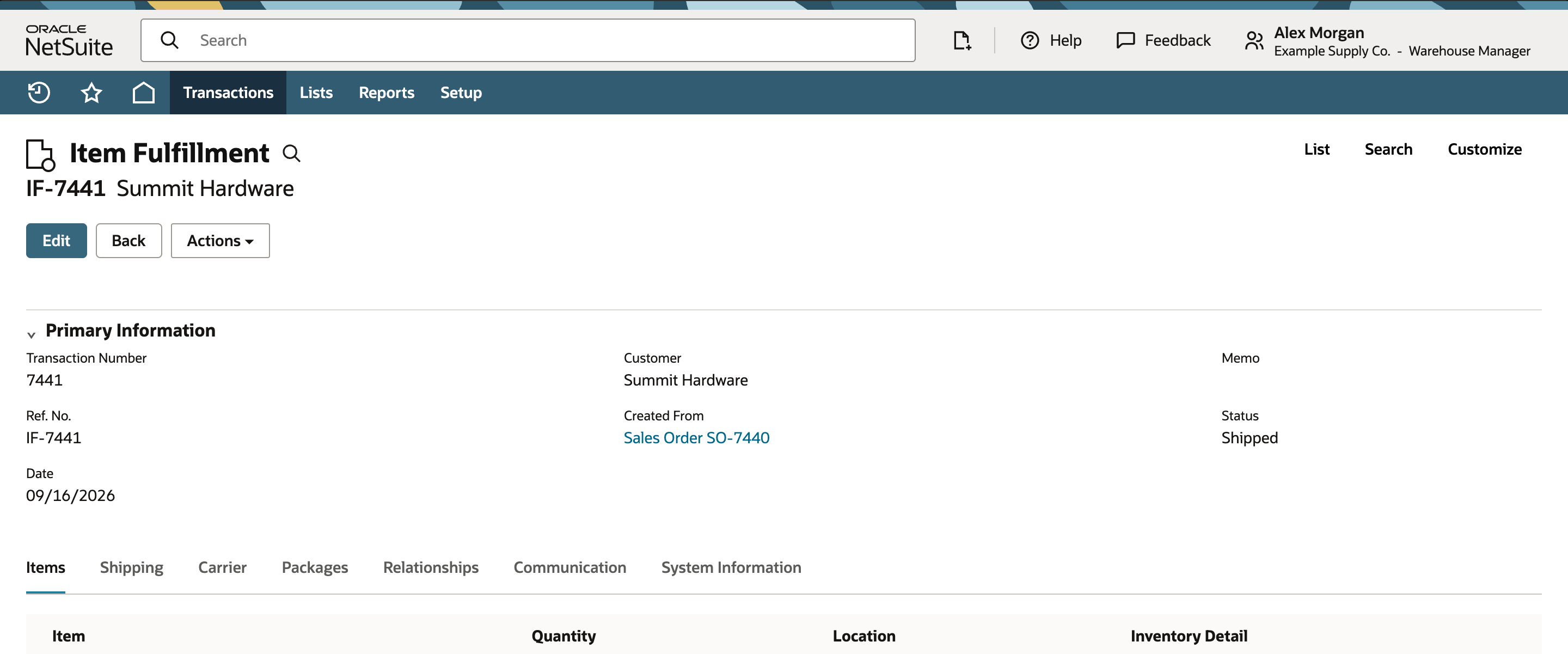Collapse the Primary Information section
The height and width of the screenshot is (654, 1568).
(31, 334)
